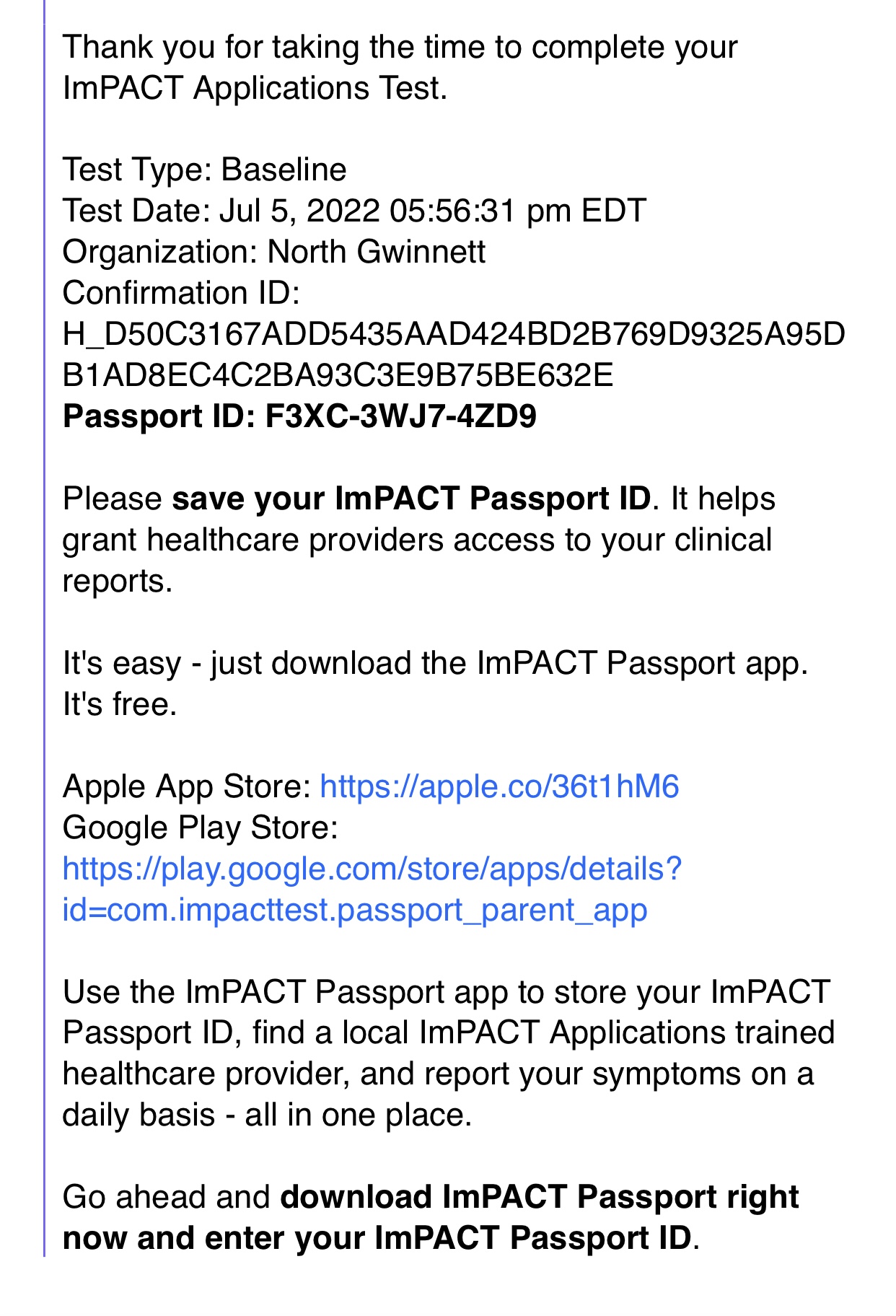The width and height of the screenshot is (896, 1316).
Task: Click the 'Thank you for taking the time' sentence
Action: click(x=400, y=47)
